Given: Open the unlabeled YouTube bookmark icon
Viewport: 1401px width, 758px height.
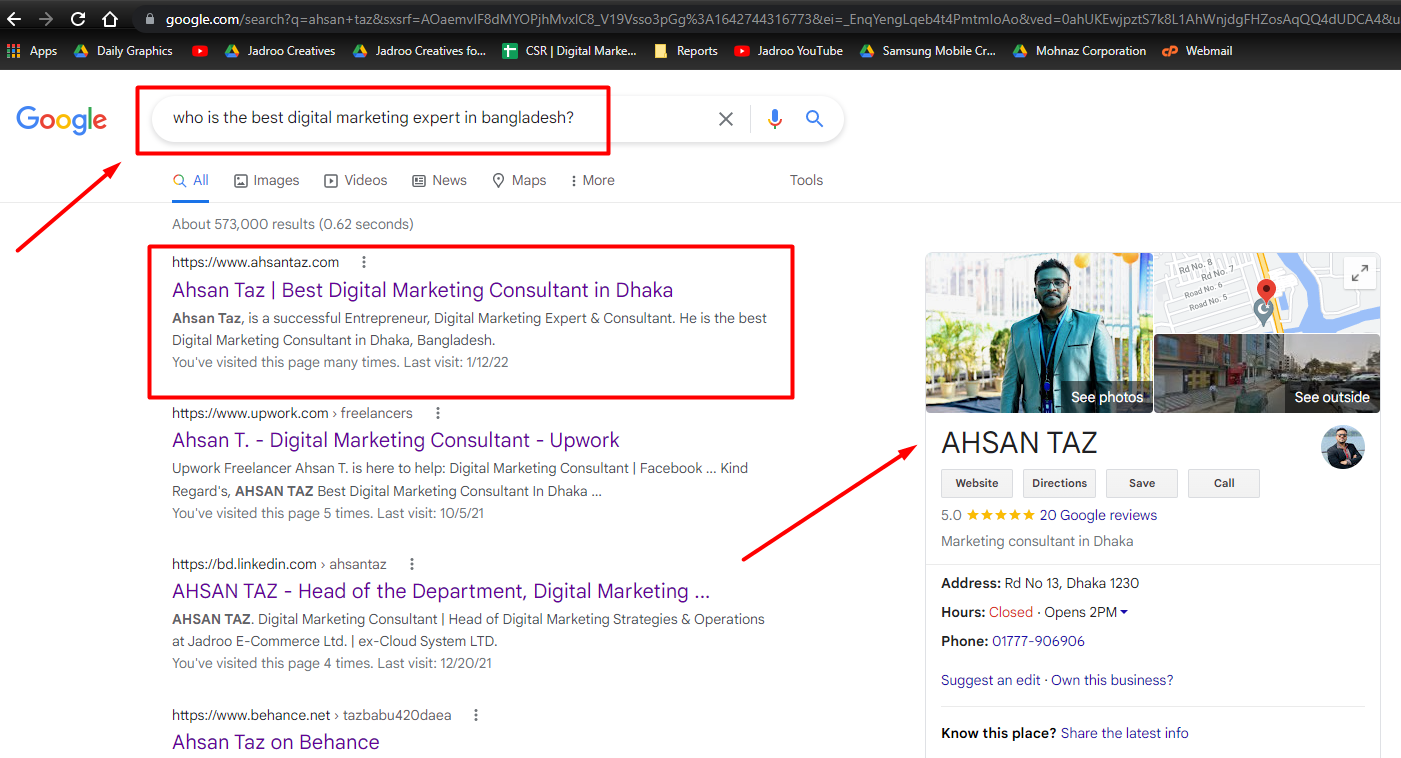Looking at the screenshot, I should (200, 51).
